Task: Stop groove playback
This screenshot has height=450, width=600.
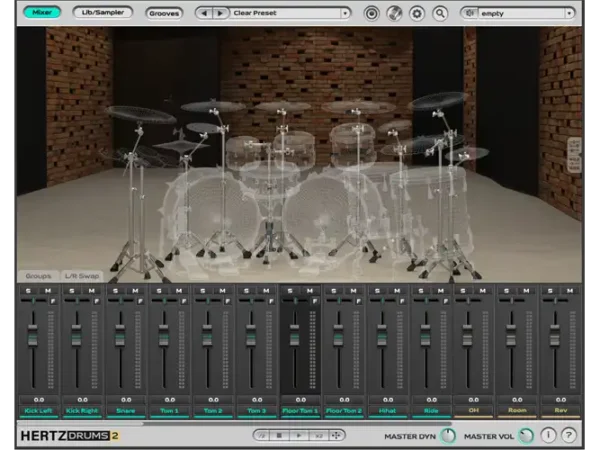Action: 280,435
